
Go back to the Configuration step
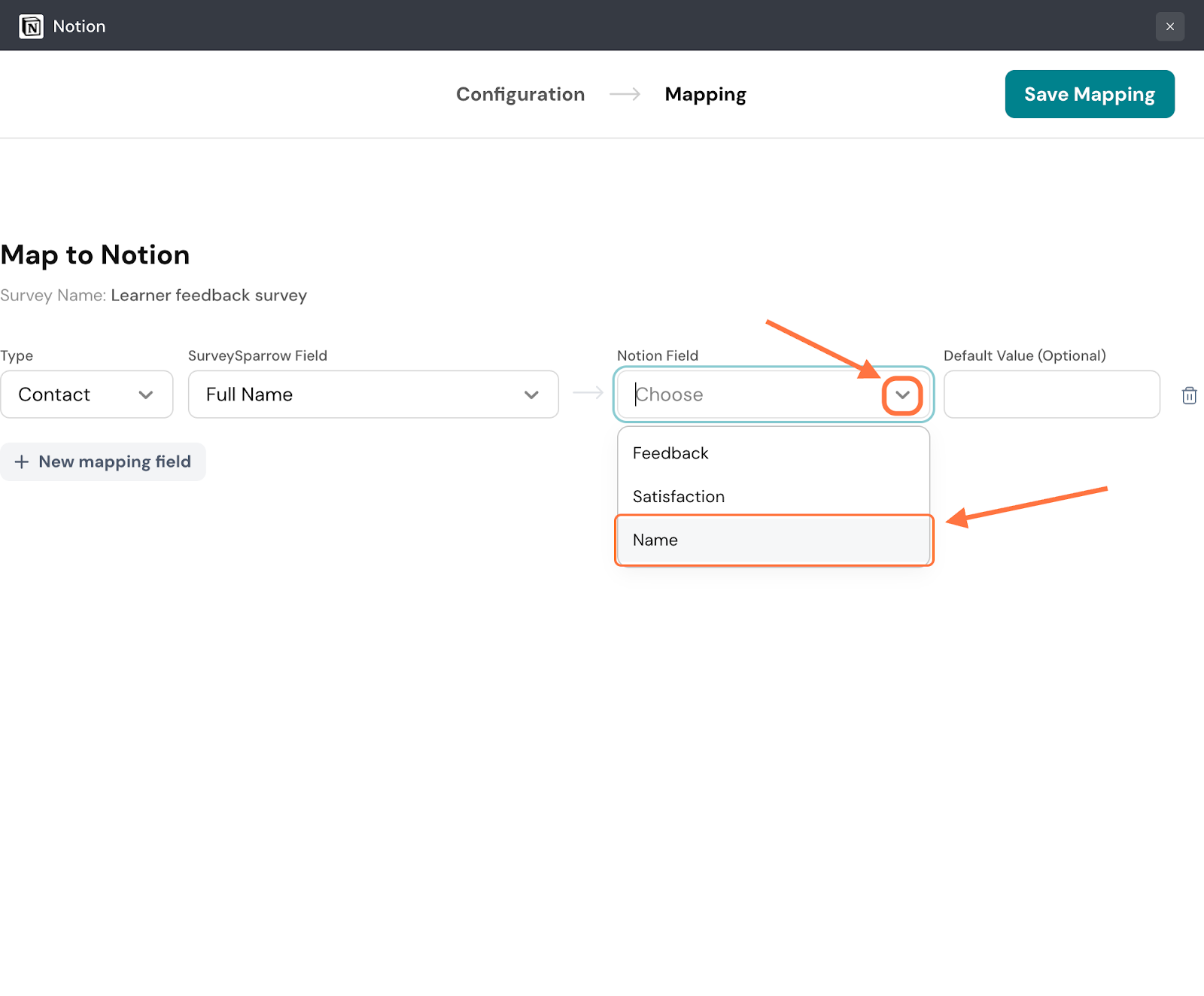pos(520,94)
